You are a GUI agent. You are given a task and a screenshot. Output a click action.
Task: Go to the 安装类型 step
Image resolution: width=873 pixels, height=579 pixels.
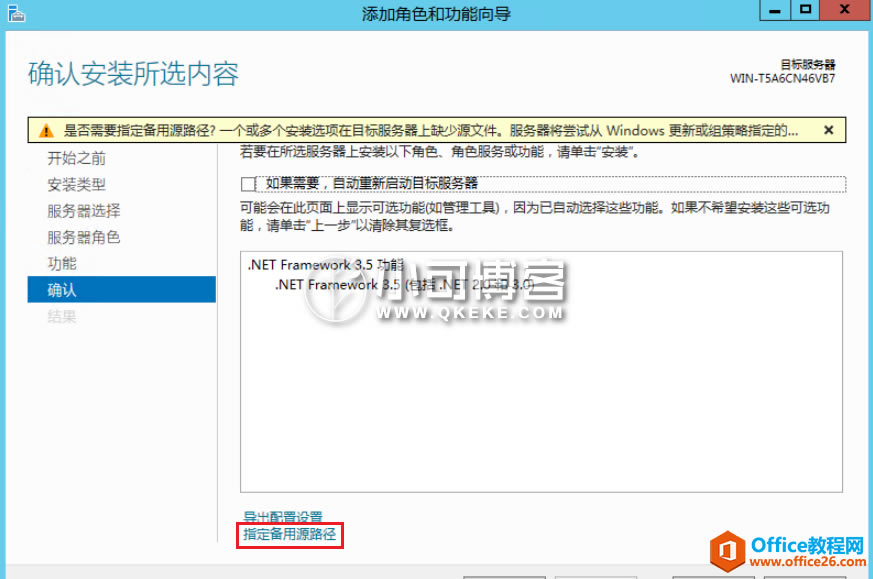[x=76, y=184]
